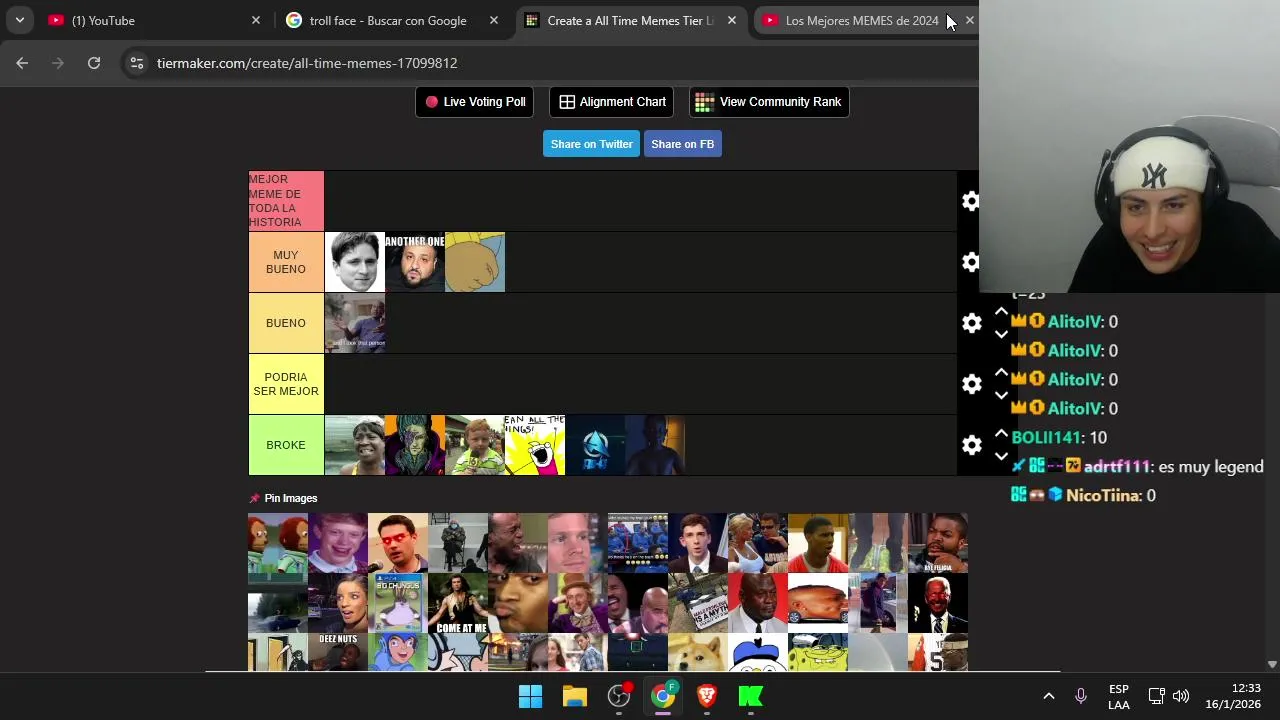The height and width of the screenshot is (720, 1280).
Task: Share tier list on FB
Action: pos(682,144)
